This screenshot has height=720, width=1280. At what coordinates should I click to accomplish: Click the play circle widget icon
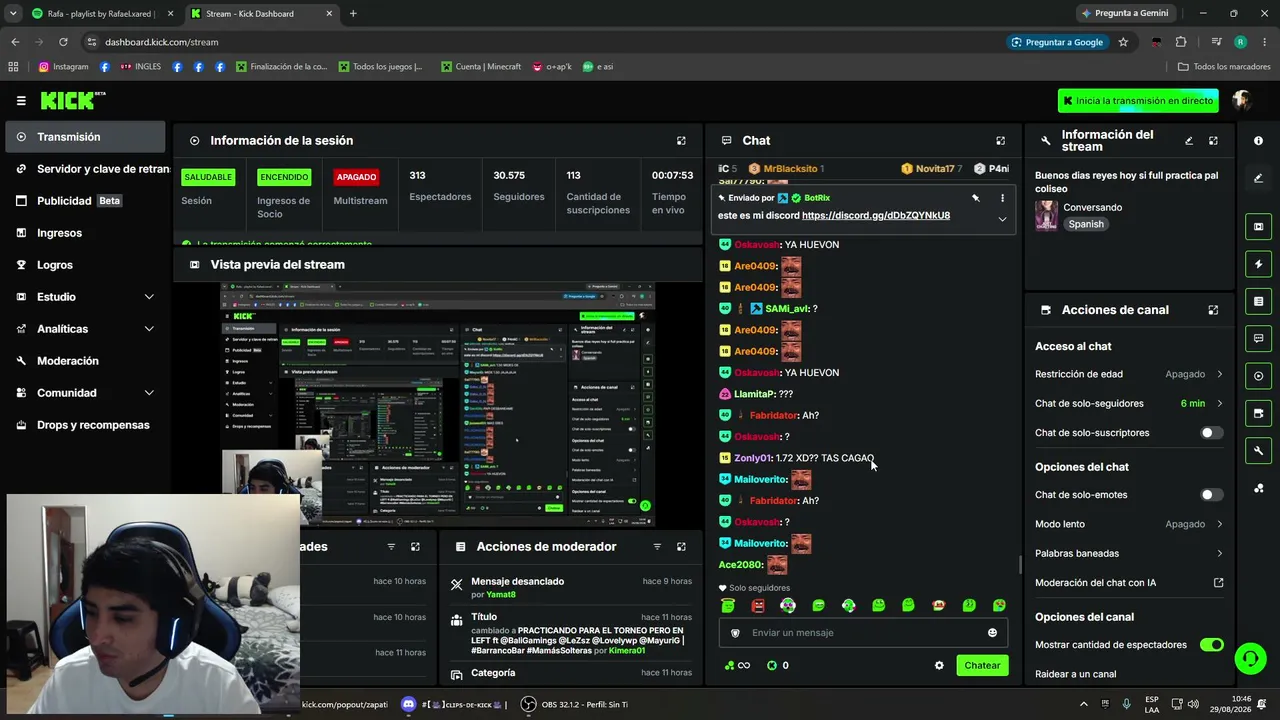[1258, 376]
